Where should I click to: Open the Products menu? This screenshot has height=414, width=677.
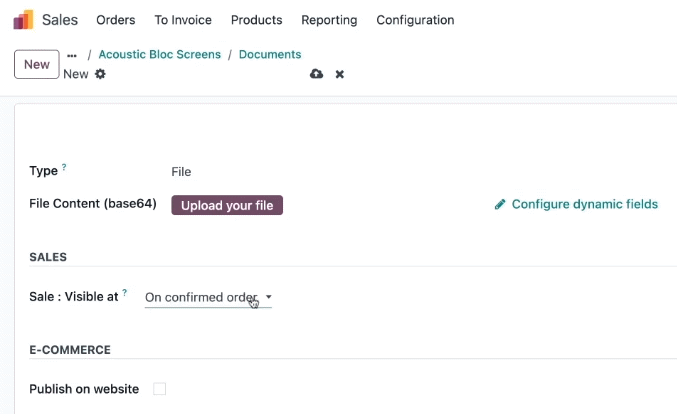256,20
